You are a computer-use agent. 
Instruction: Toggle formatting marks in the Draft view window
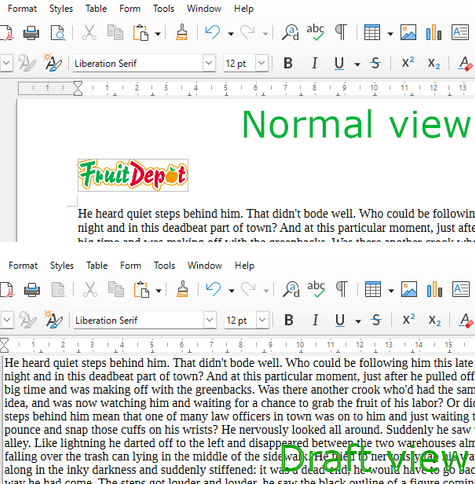tap(341, 289)
